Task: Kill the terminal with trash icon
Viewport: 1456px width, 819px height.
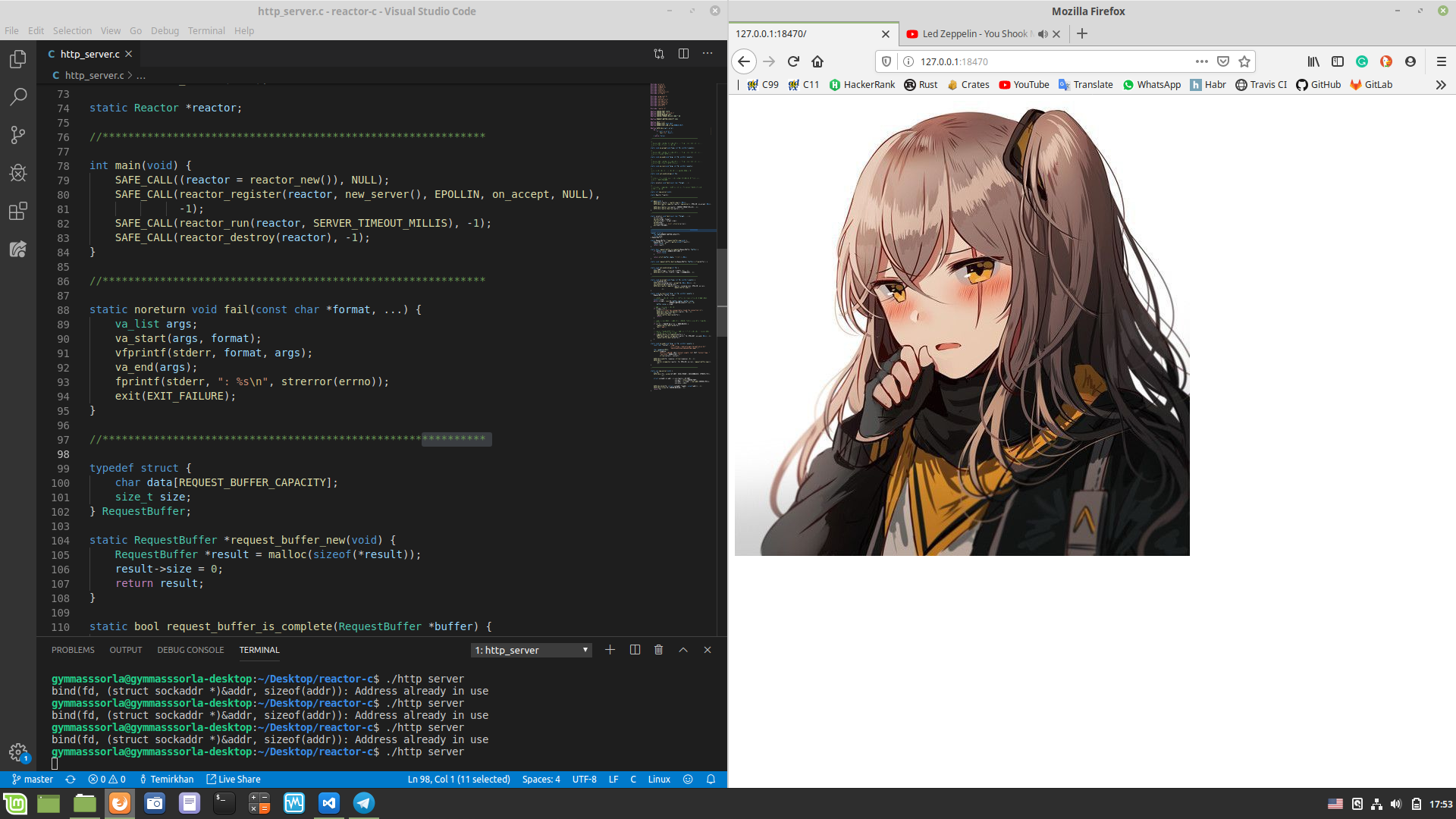Action: (658, 650)
